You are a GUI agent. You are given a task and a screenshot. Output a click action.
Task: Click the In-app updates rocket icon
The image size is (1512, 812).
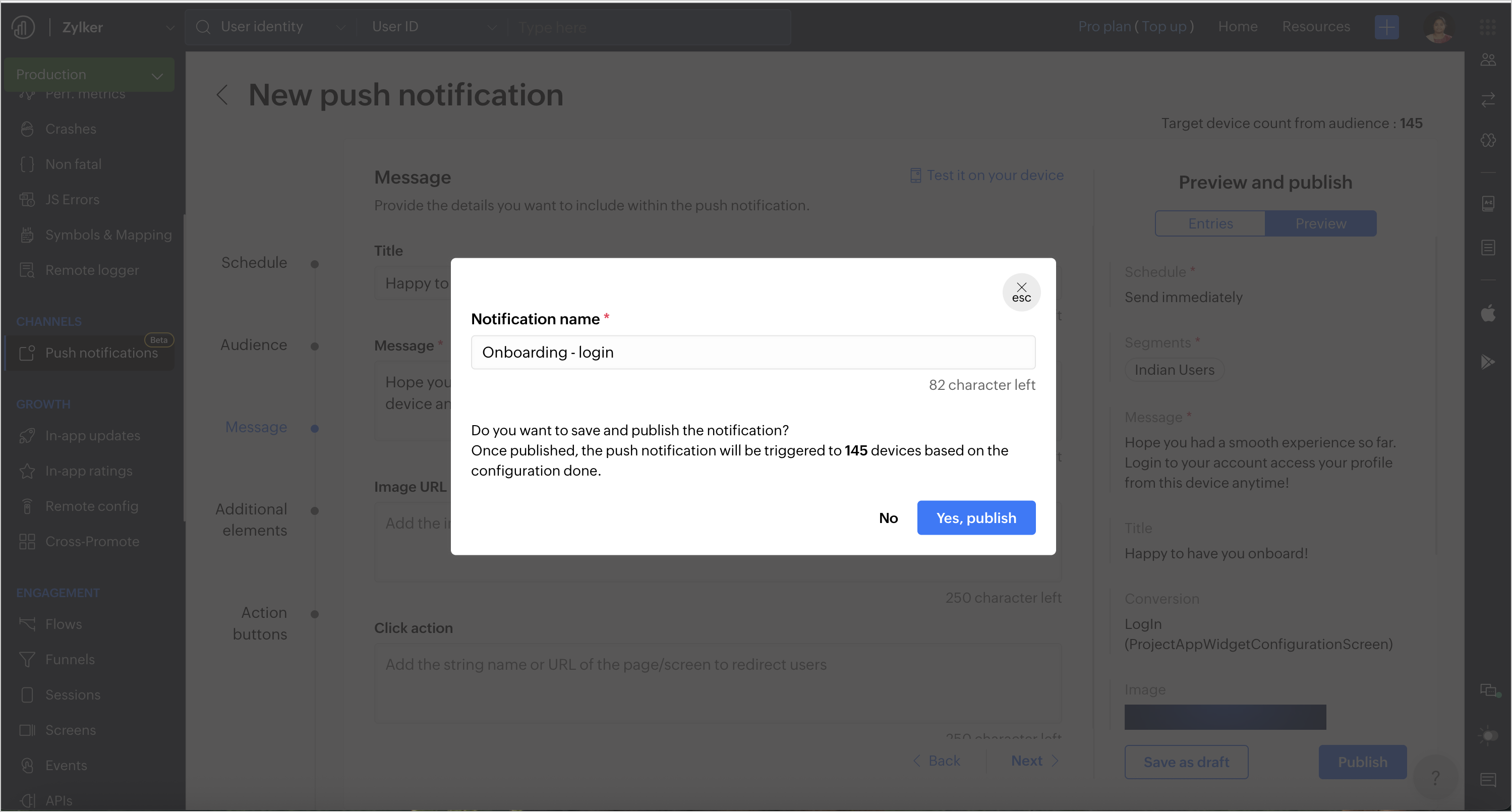(x=26, y=436)
